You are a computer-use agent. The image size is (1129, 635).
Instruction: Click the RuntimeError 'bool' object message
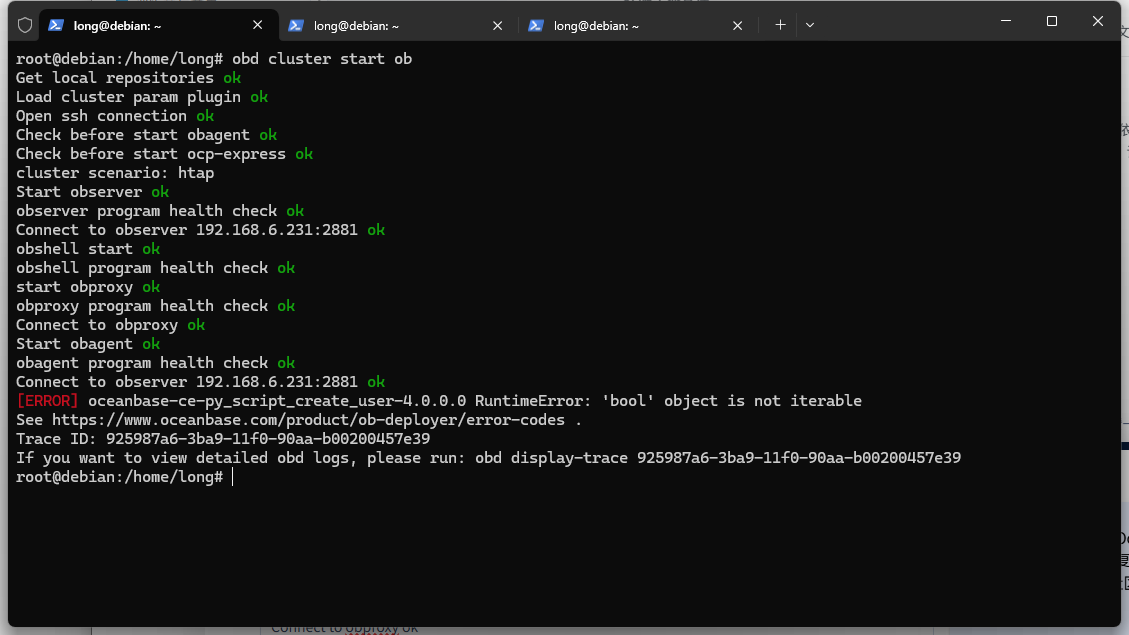668,401
